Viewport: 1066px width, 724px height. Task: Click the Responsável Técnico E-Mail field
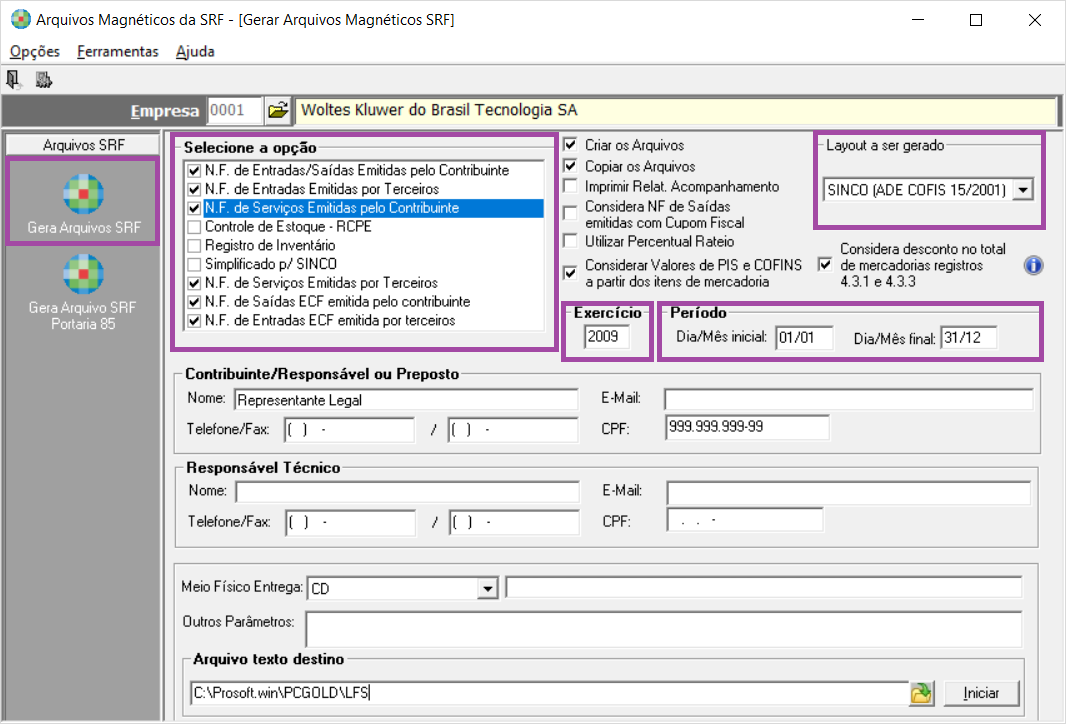(848, 492)
